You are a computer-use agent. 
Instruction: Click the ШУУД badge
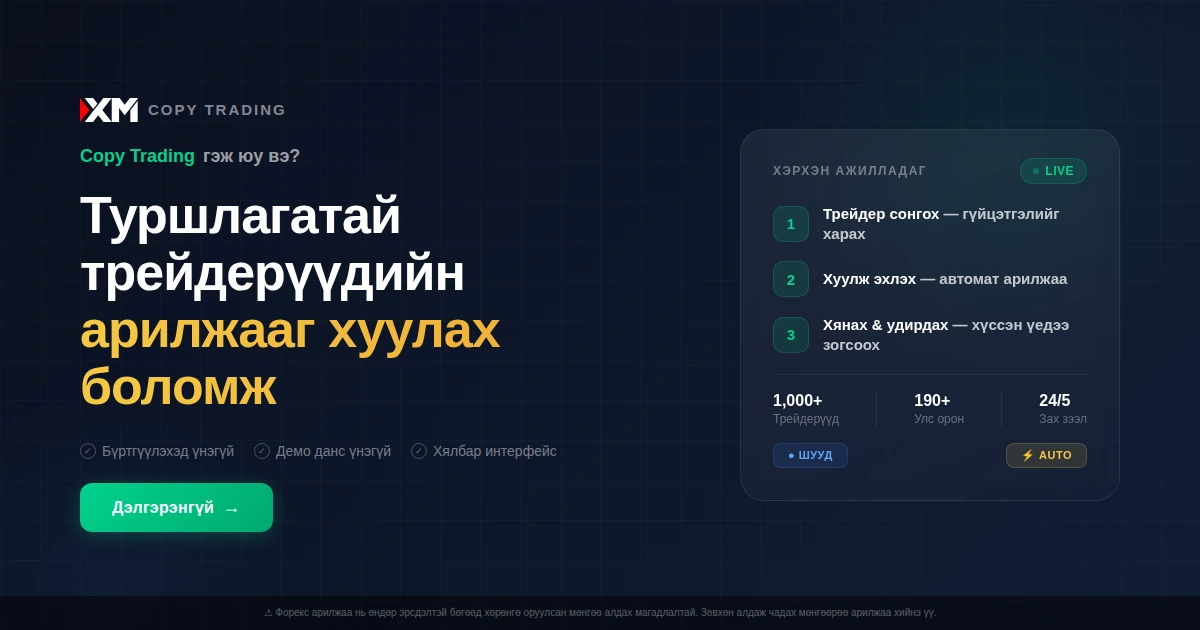(810, 455)
